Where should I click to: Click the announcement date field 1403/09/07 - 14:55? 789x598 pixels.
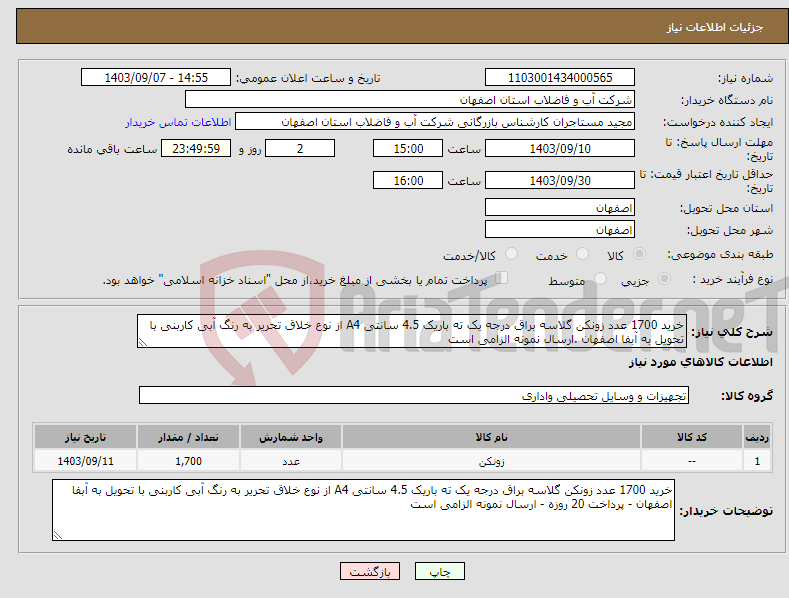pyautogui.click(x=156, y=78)
